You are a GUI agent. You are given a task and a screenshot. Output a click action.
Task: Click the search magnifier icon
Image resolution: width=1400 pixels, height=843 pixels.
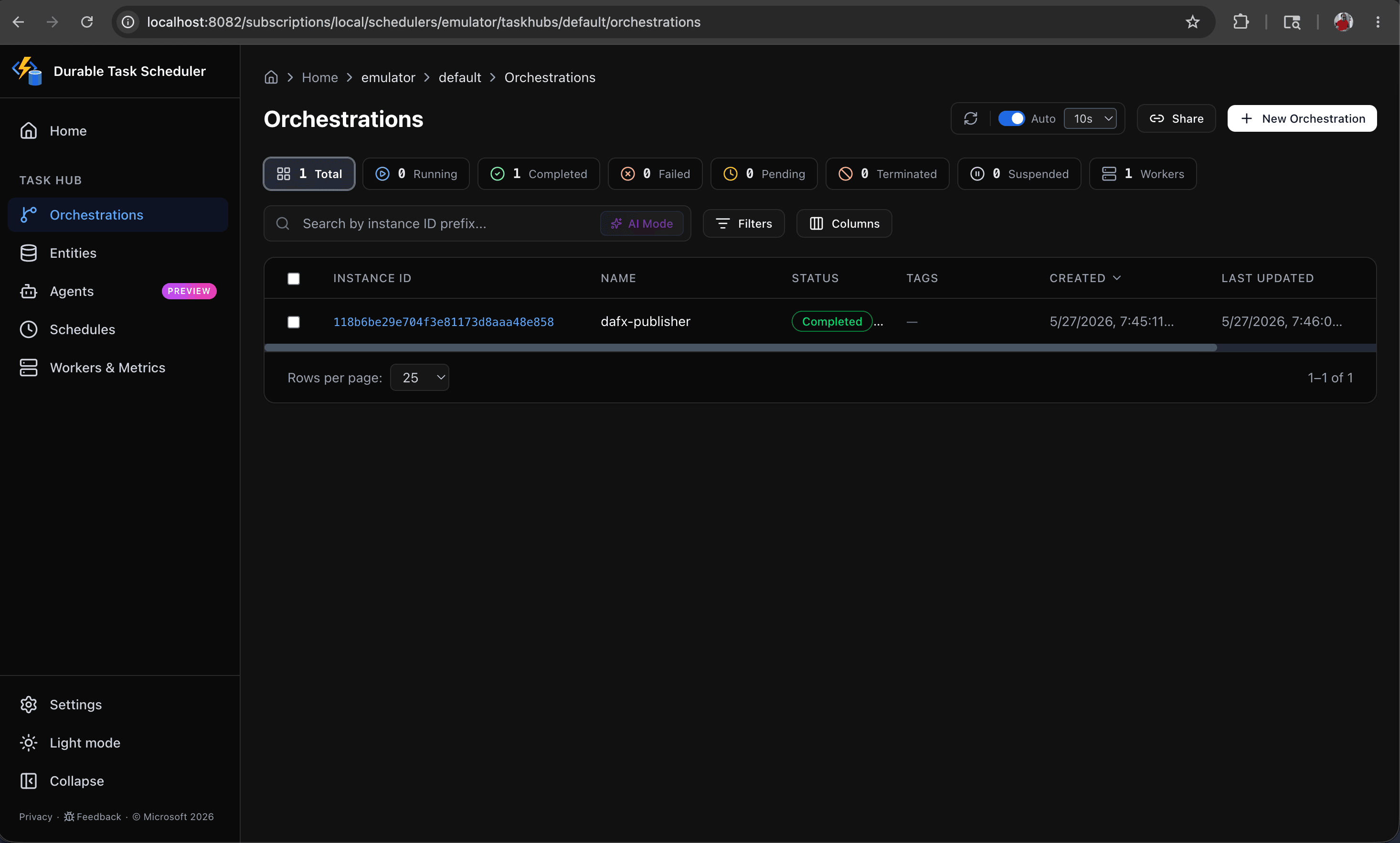pos(283,223)
